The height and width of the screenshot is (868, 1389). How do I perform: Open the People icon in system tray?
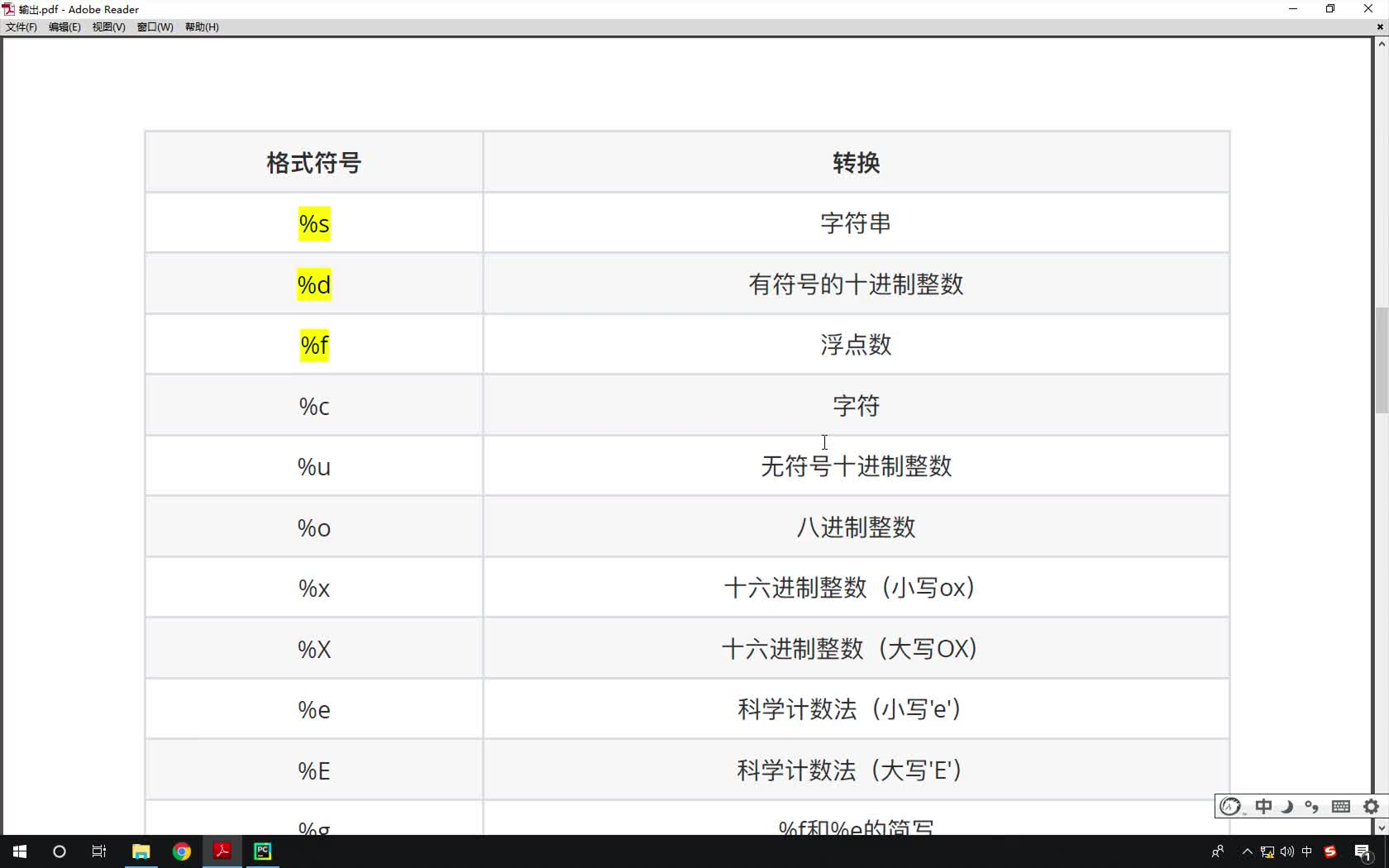1218,851
